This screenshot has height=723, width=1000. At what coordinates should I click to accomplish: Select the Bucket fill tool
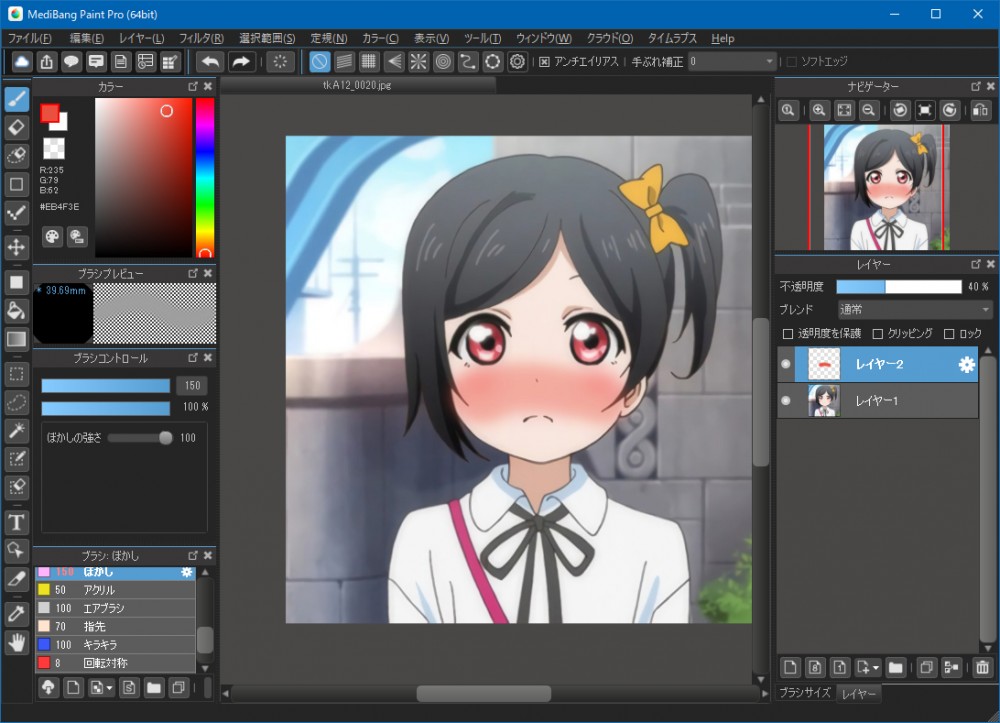17,310
